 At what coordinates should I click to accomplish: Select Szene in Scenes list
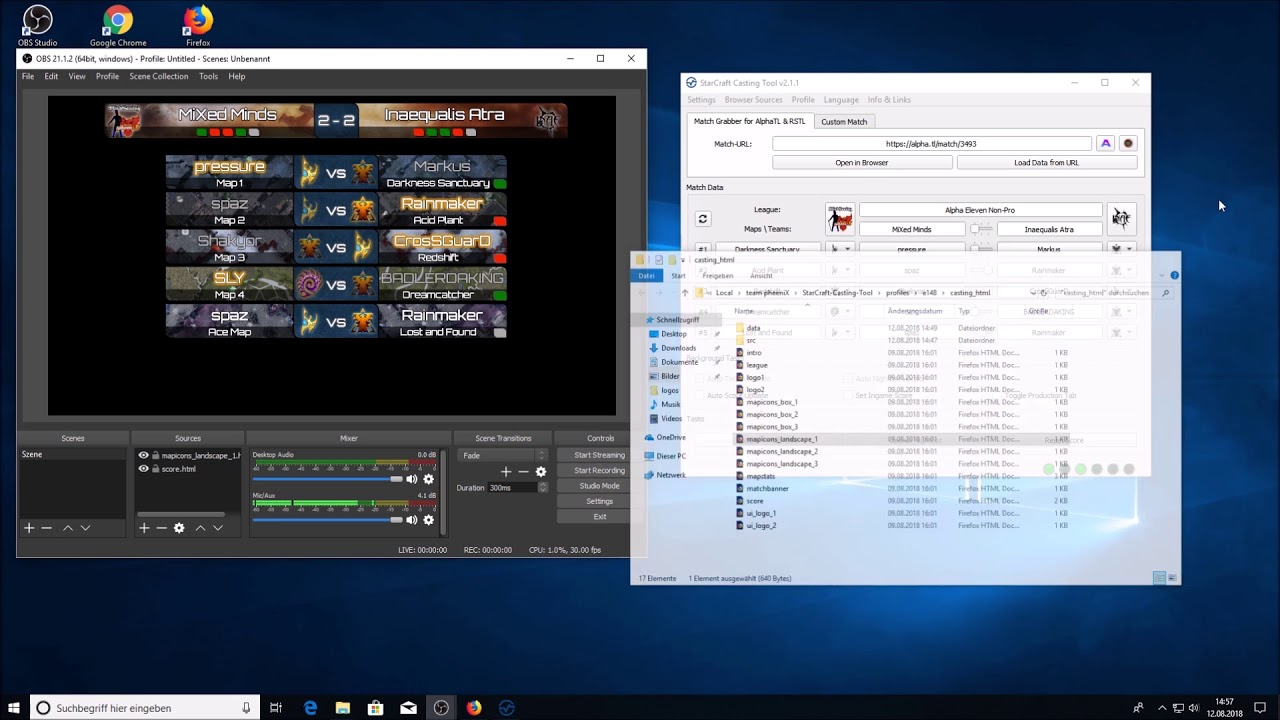(x=73, y=455)
